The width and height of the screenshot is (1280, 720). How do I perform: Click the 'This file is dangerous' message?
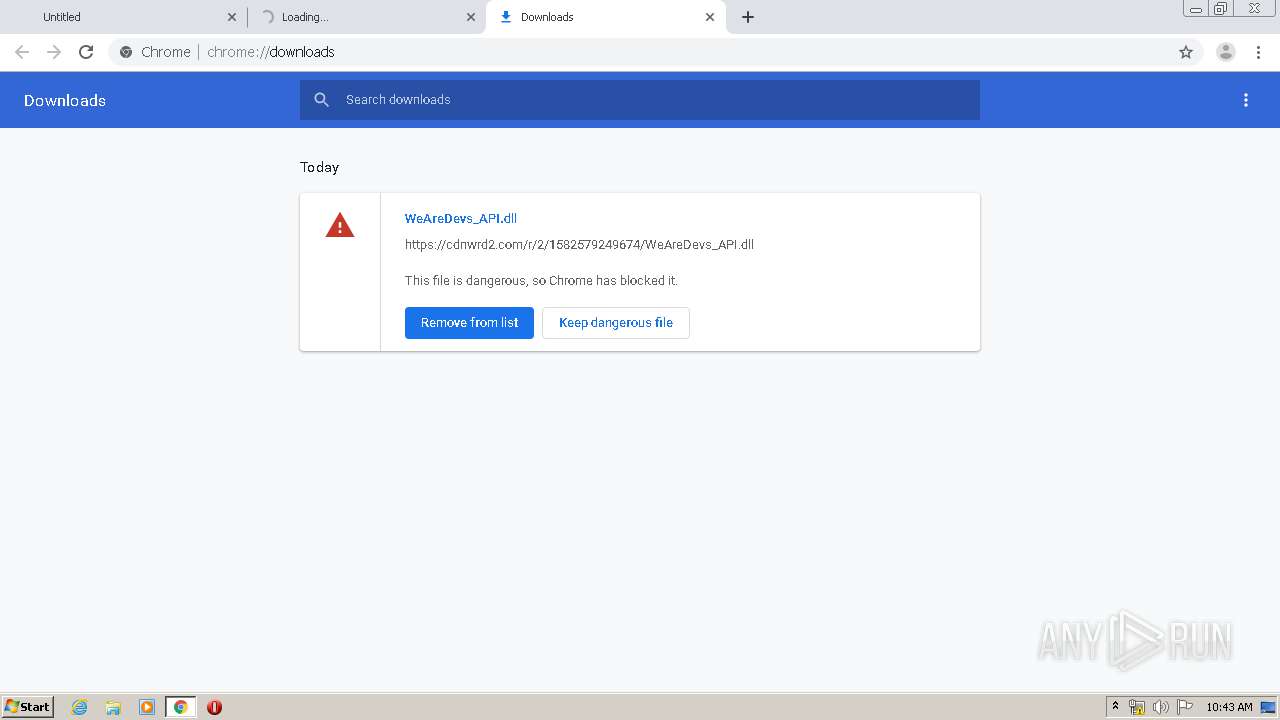(x=541, y=281)
